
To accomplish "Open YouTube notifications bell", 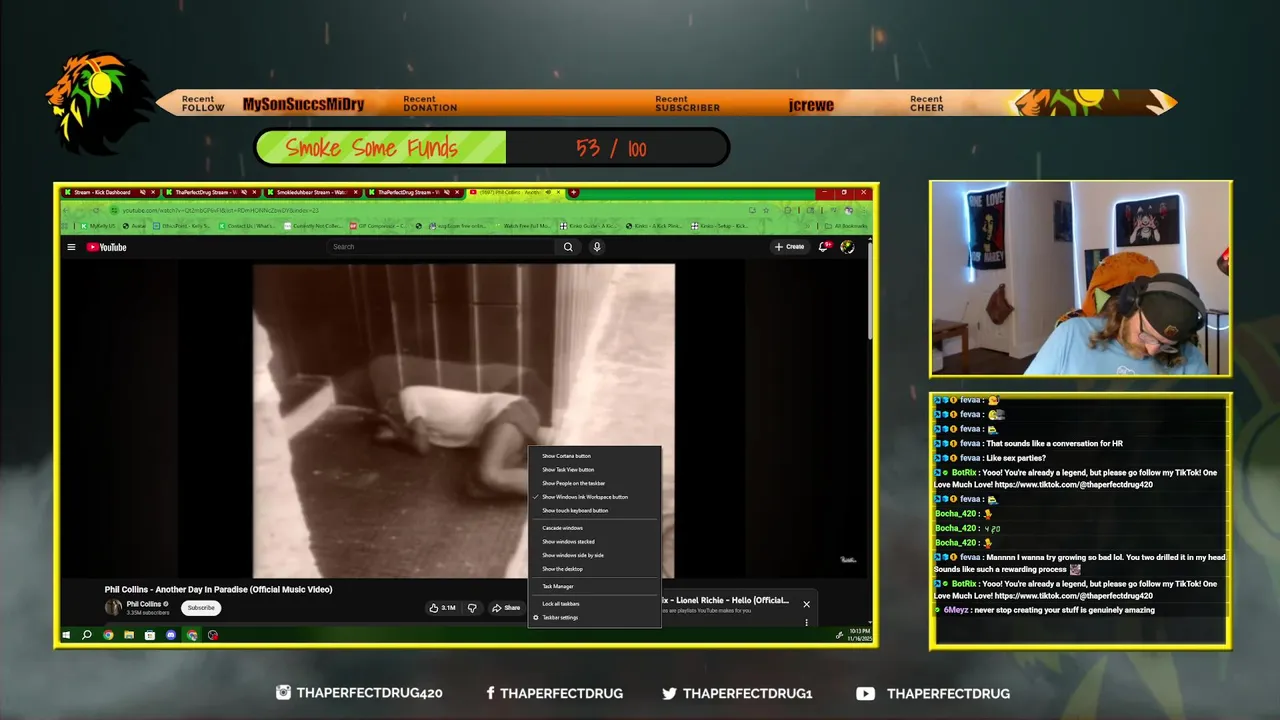I will (825, 246).
